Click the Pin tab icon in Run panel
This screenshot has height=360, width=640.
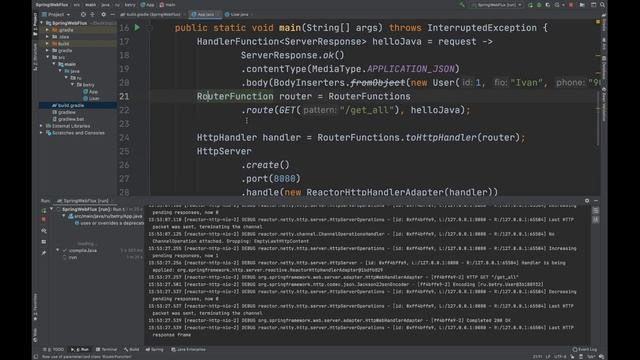pos(44,253)
